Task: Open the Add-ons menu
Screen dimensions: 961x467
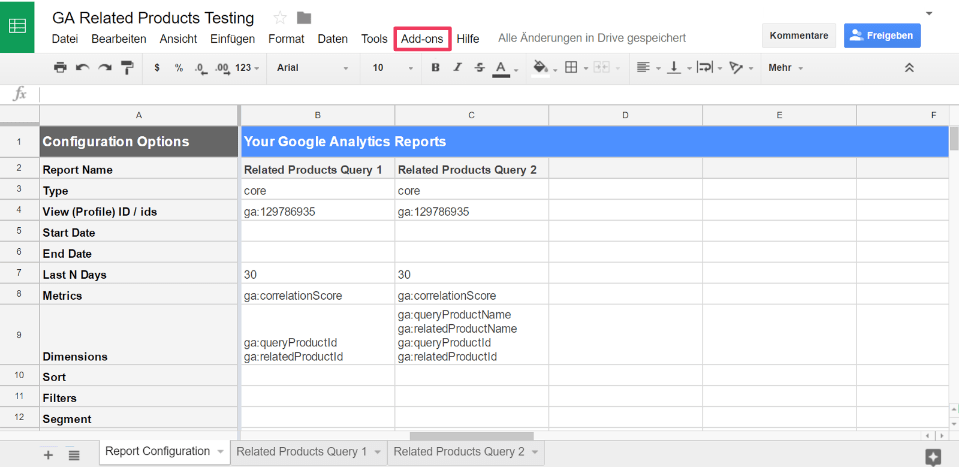Action: [x=421, y=39]
